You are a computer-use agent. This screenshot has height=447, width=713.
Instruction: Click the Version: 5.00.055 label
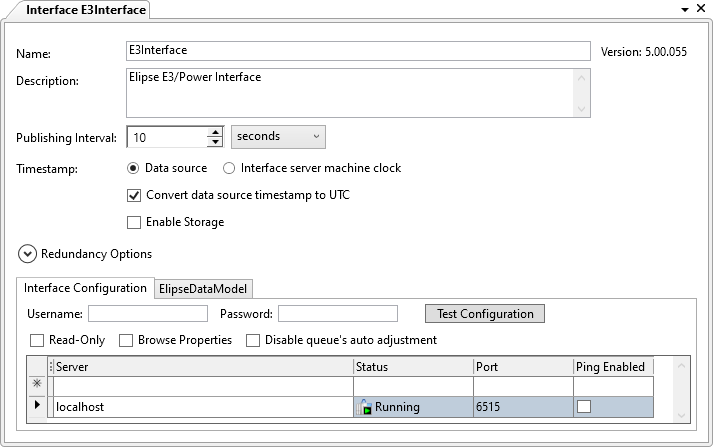click(643, 52)
